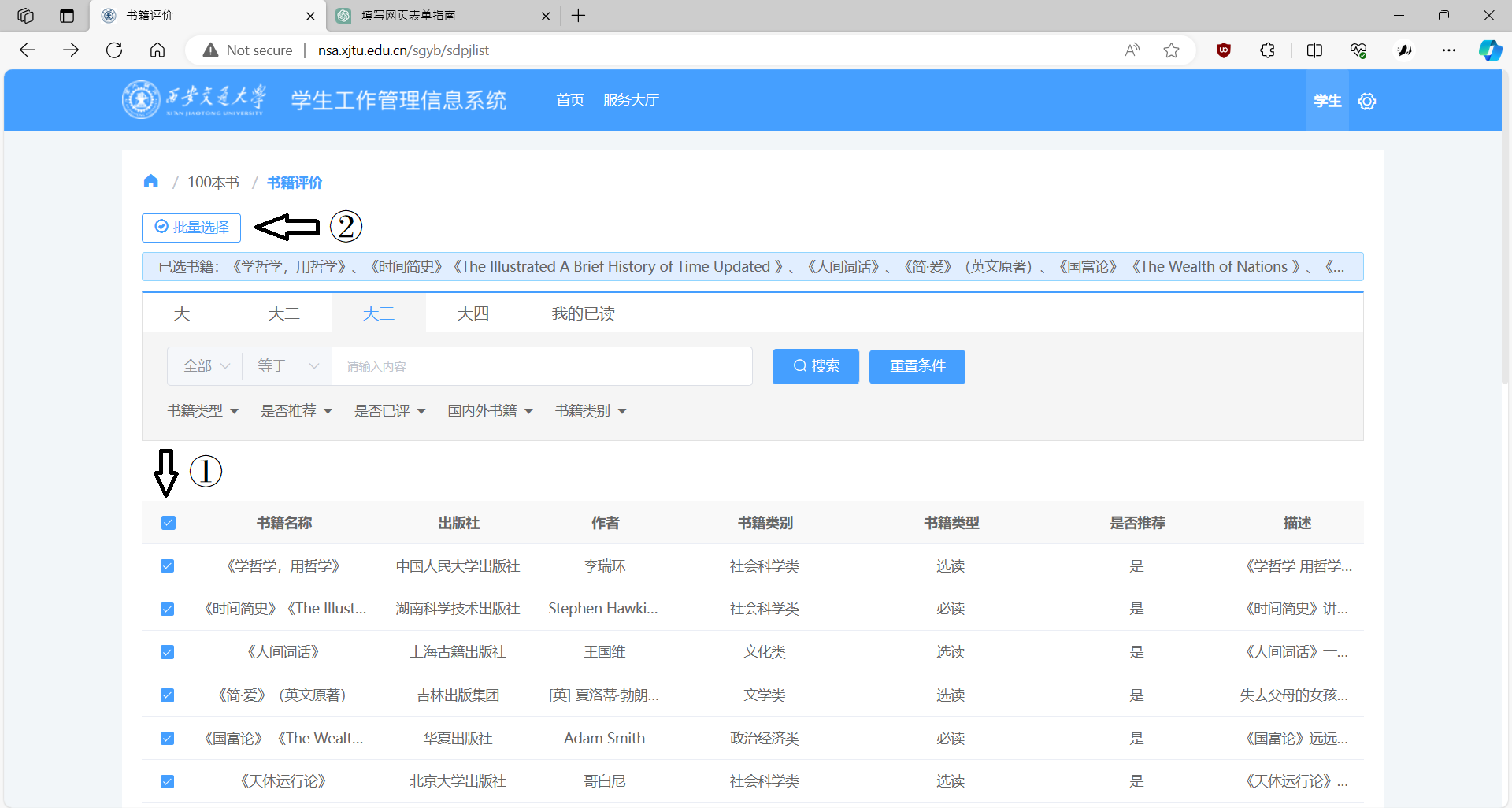Click the Read aloud icon
The height and width of the screenshot is (808, 1512).
[1132, 50]
